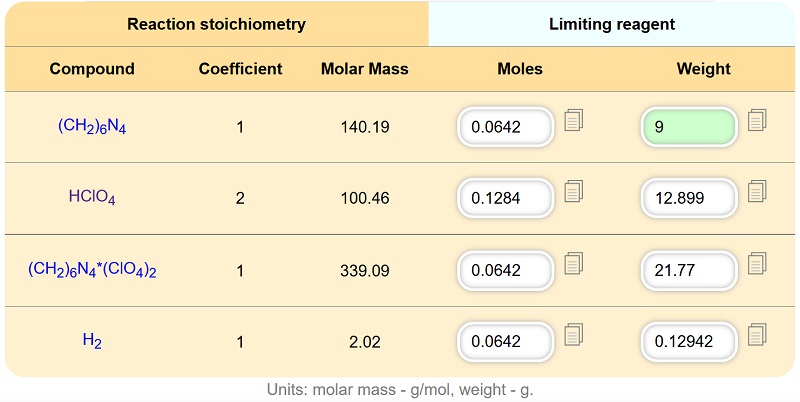Copy the HClO4 weight value
Image resolution: width=800 pixels, height=402 pixels.
pos(758,192)
